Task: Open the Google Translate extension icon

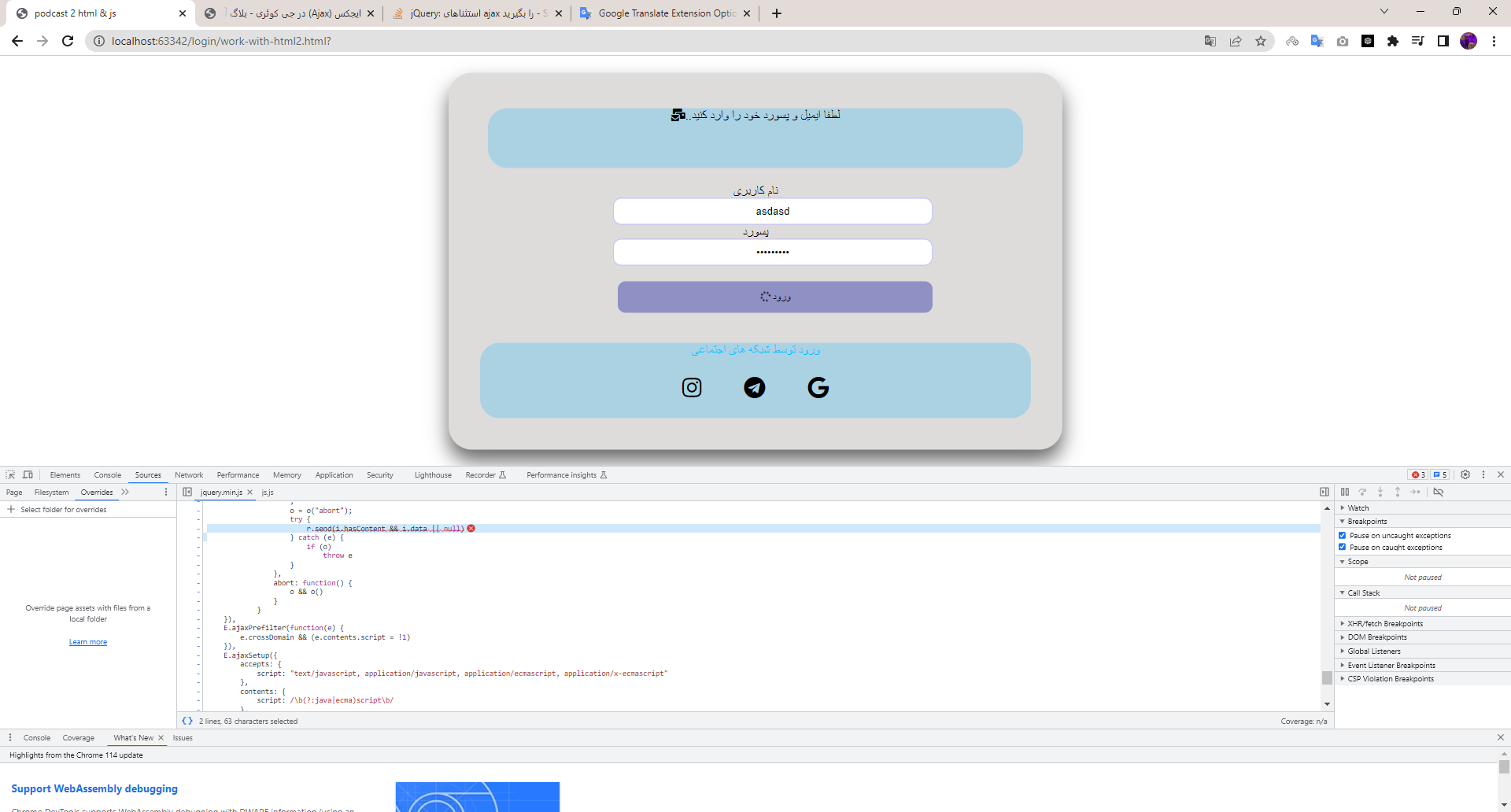Action: (1317, 41)
